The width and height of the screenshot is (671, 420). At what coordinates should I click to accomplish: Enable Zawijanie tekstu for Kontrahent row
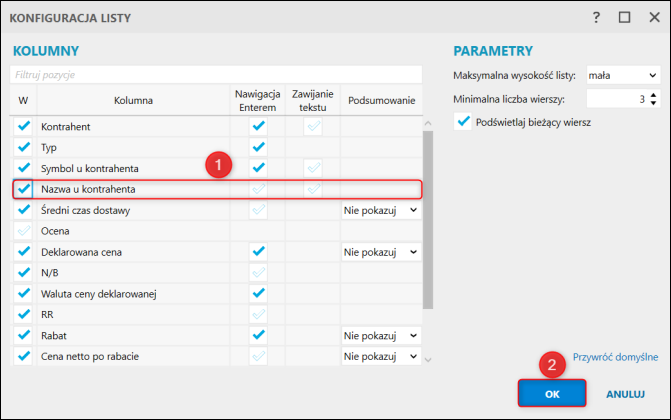click(313, 126)
